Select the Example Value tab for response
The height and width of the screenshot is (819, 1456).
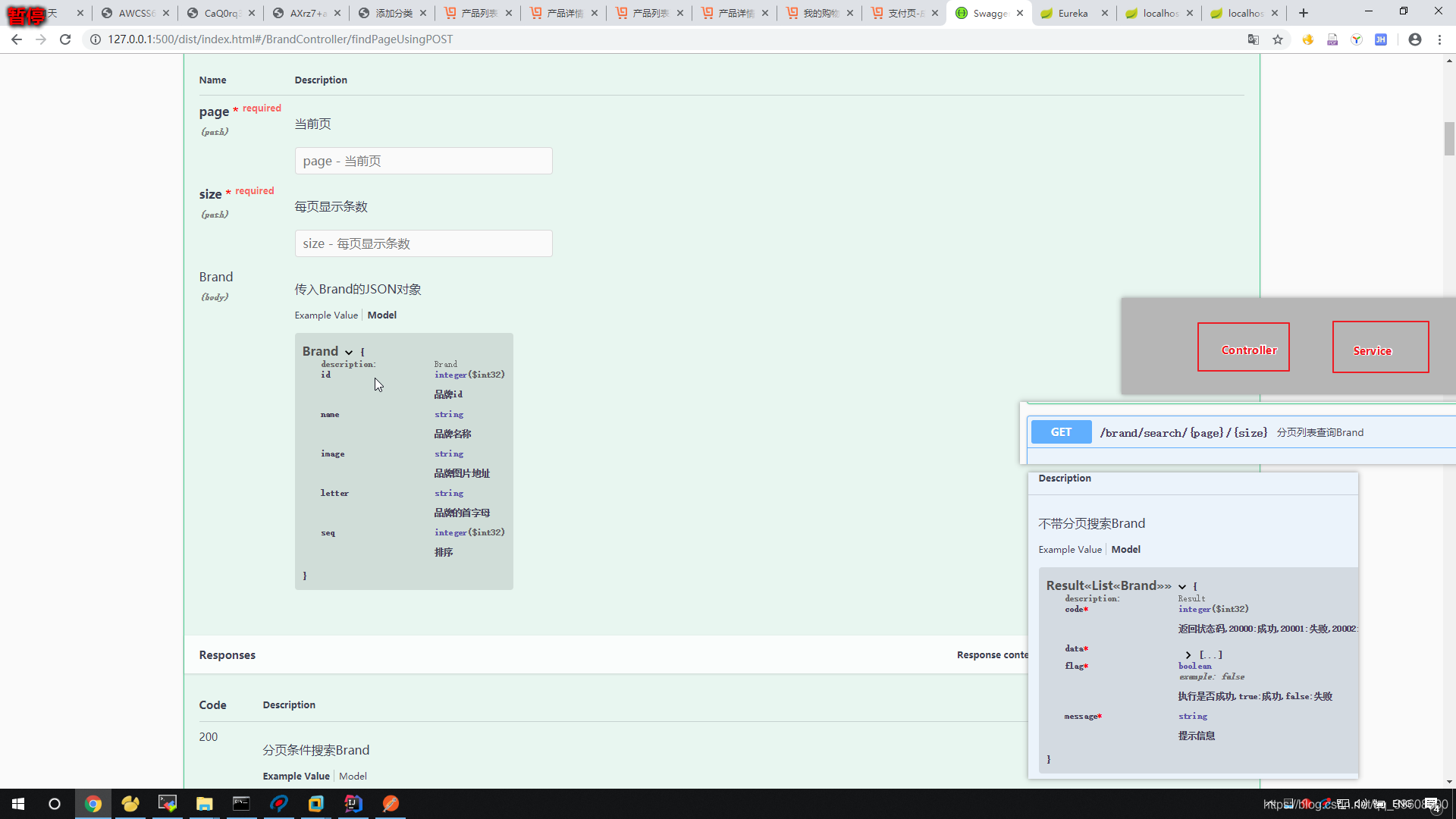[x=296, y=775]
